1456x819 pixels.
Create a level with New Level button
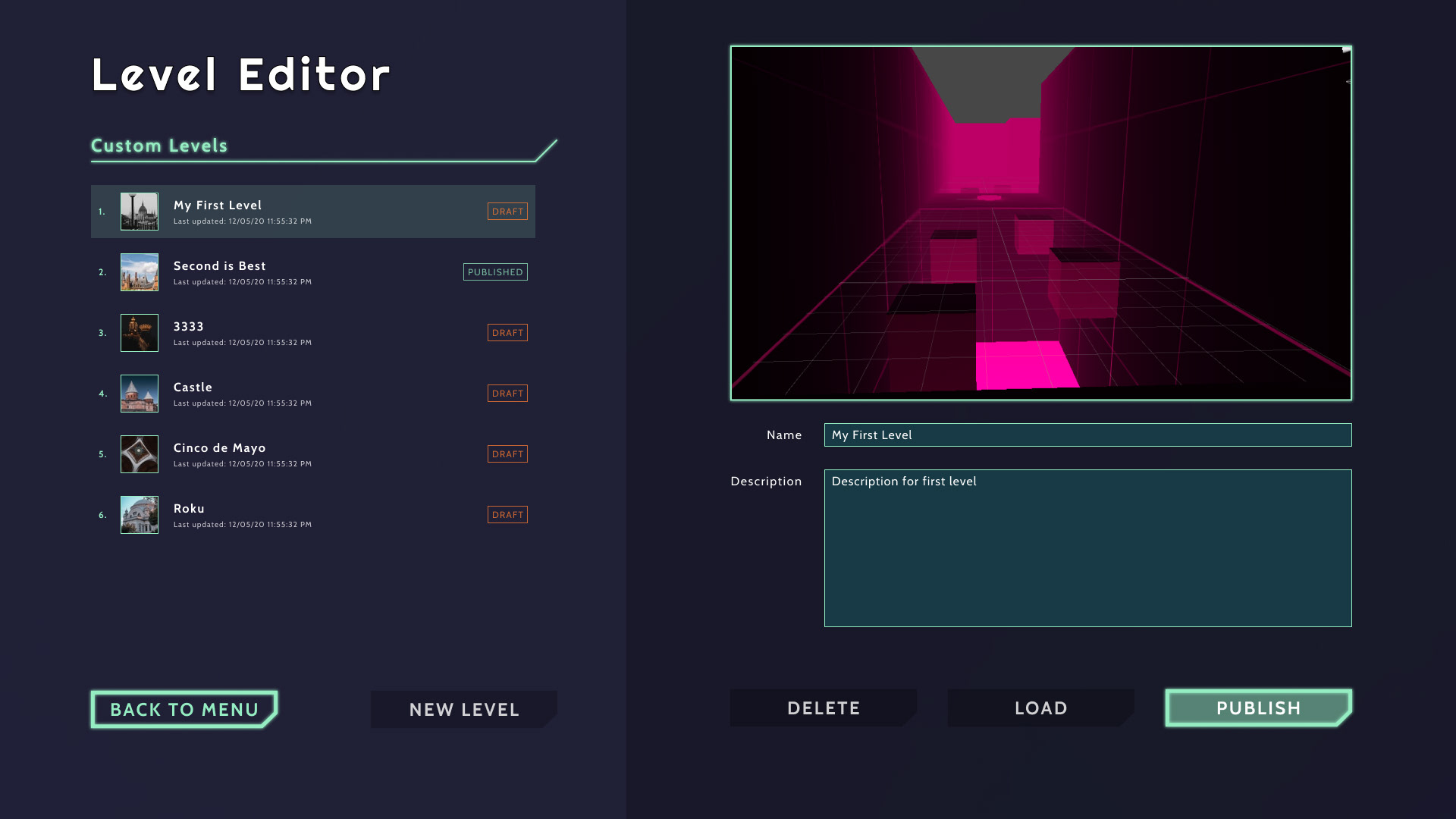(x=463, y=710)
